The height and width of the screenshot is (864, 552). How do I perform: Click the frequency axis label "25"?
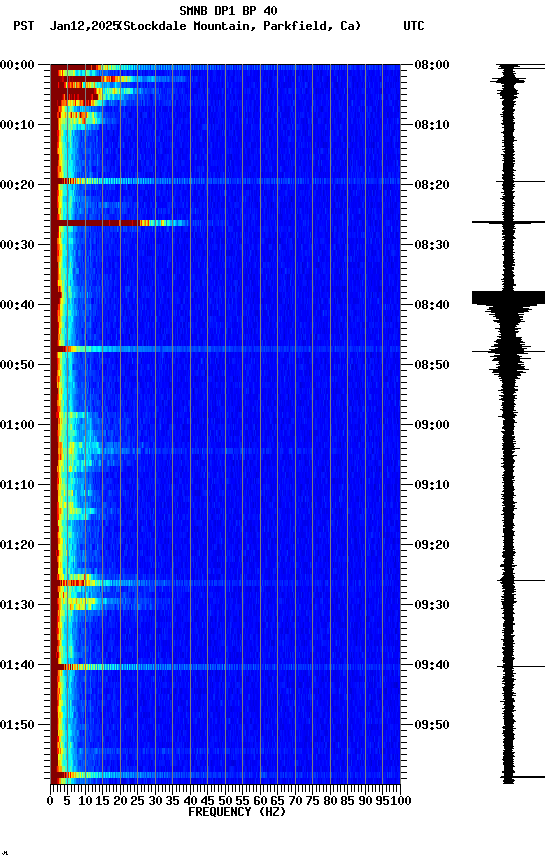point(138,802)
